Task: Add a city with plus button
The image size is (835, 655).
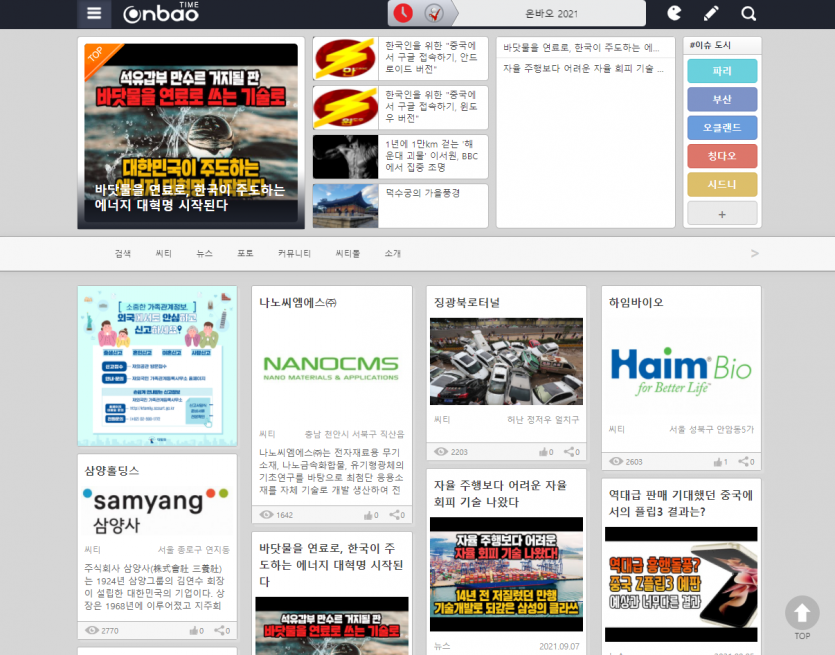Action: pos(722,214)
